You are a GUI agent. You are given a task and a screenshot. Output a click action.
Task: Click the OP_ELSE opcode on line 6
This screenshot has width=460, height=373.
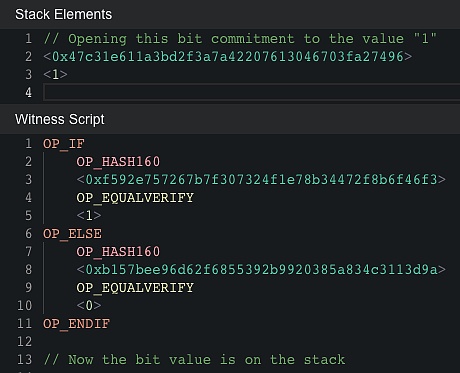click(x=72, y=234)
